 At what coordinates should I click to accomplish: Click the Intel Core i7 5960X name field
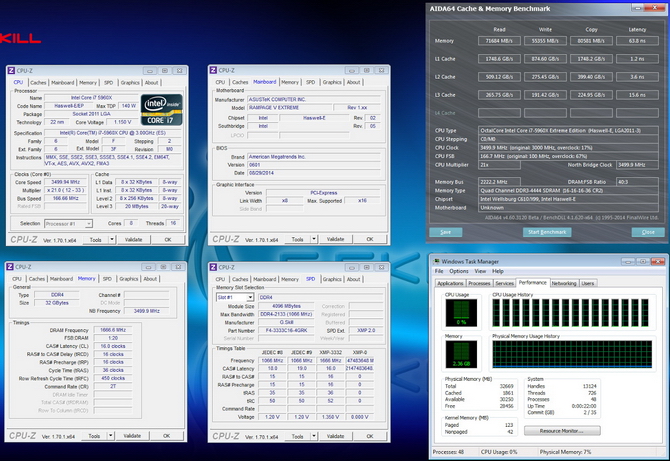tap(91, 98)
